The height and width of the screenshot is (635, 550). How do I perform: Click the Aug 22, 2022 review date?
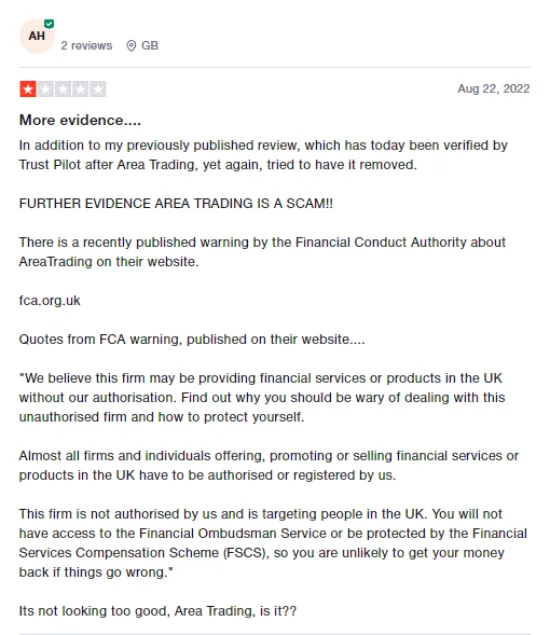coord(494,89)
